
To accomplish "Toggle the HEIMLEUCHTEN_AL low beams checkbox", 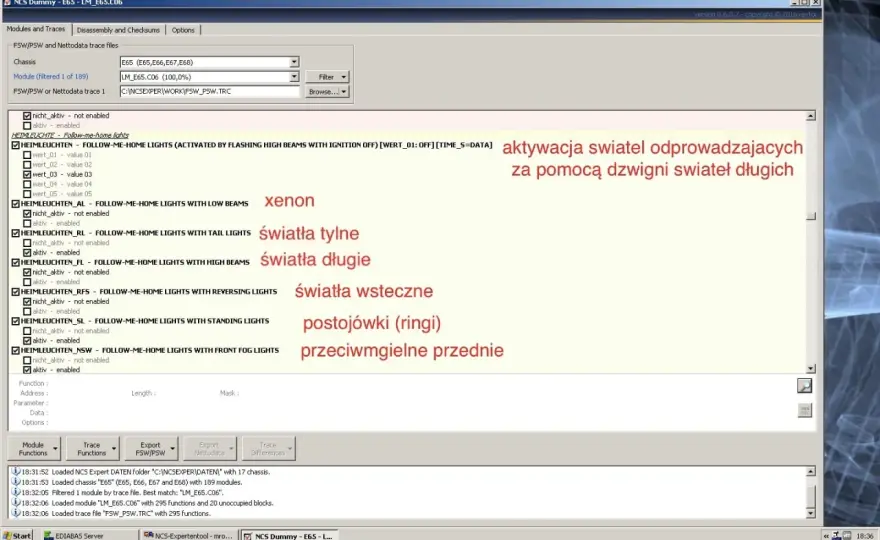I will point(16,204).
